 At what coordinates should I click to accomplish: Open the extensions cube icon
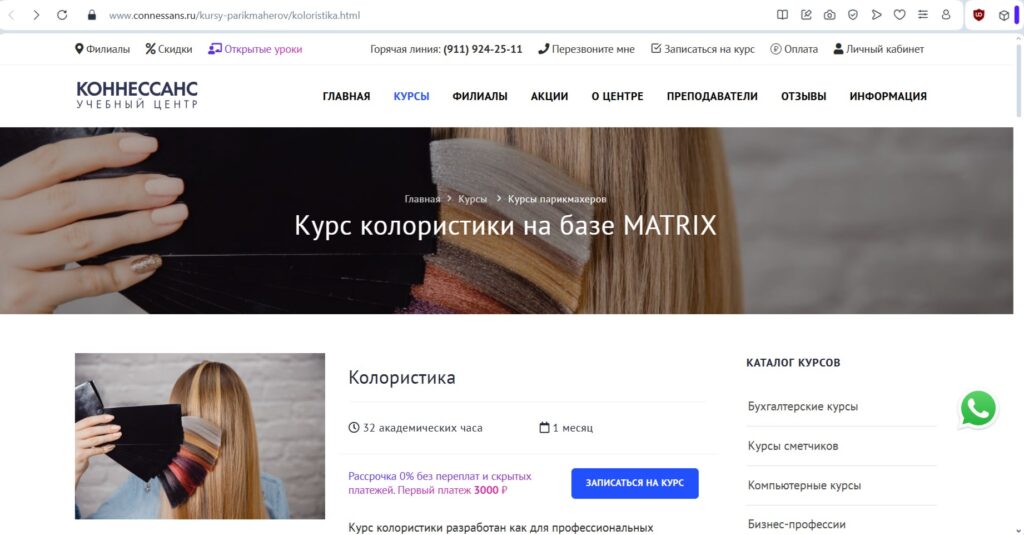tap(1004, 15)
